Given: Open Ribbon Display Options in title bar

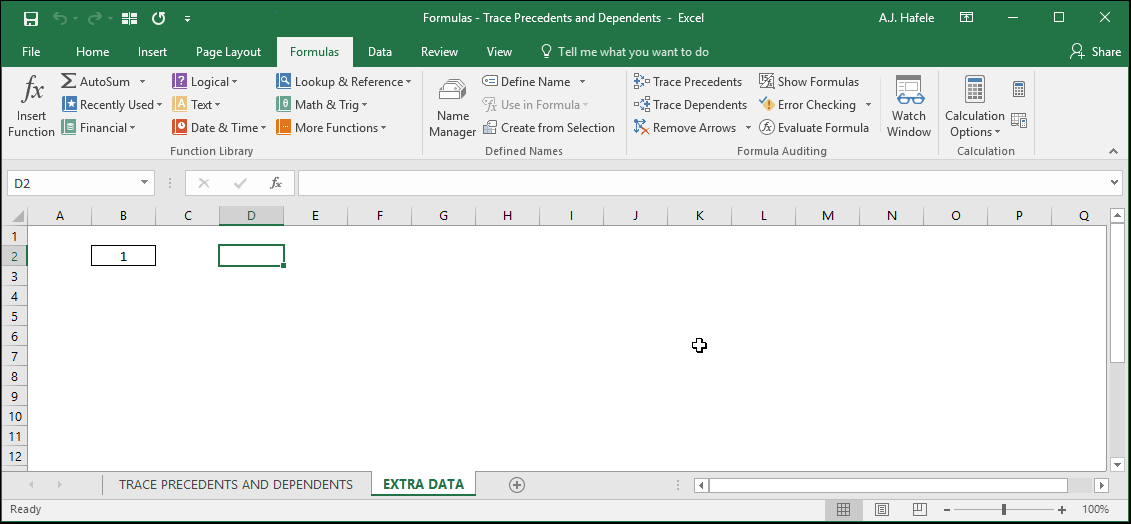Looking at the screenshot, I should click(966, 18).
